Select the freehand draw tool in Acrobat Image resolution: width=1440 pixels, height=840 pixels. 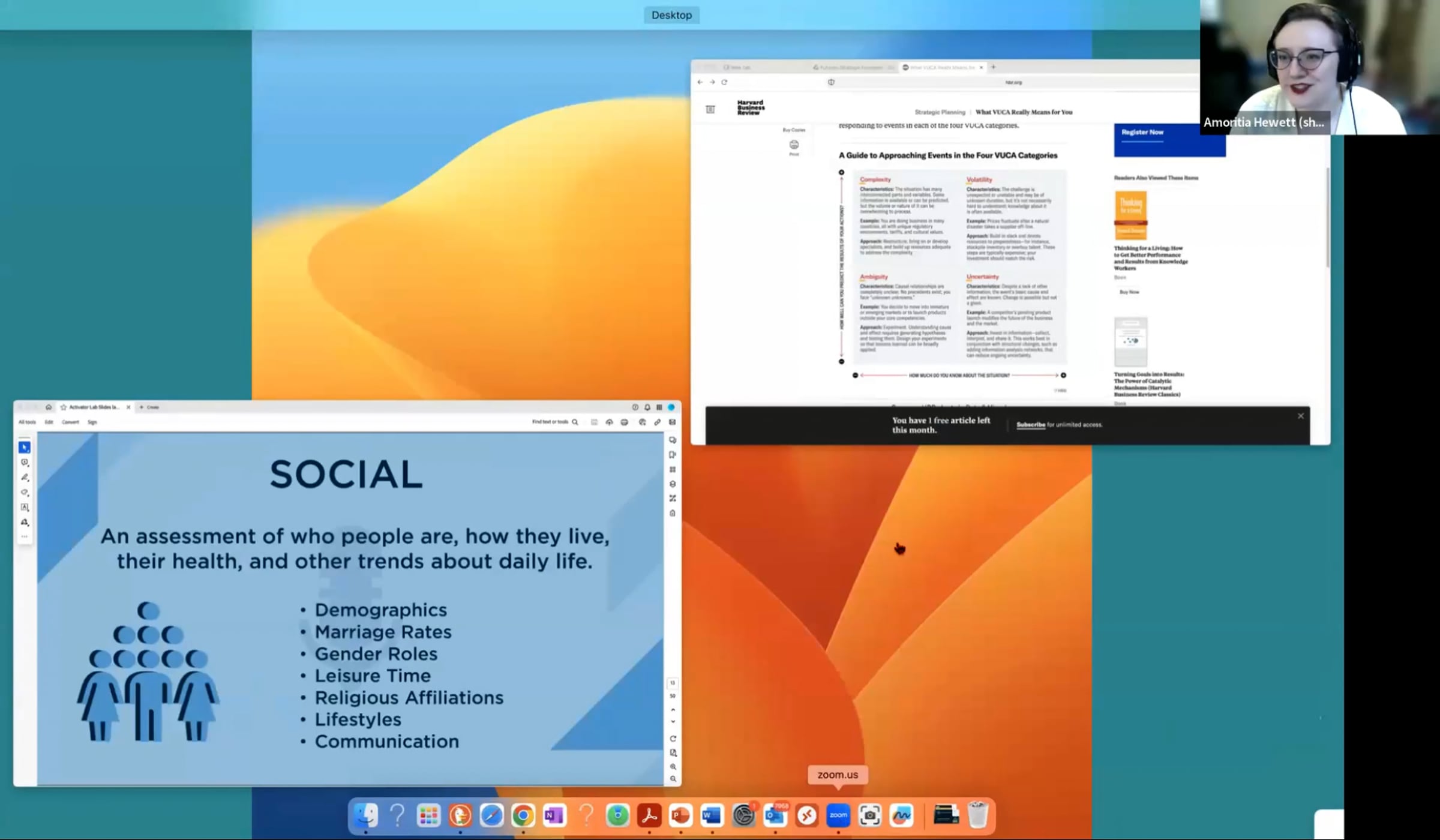coord(25,492)
